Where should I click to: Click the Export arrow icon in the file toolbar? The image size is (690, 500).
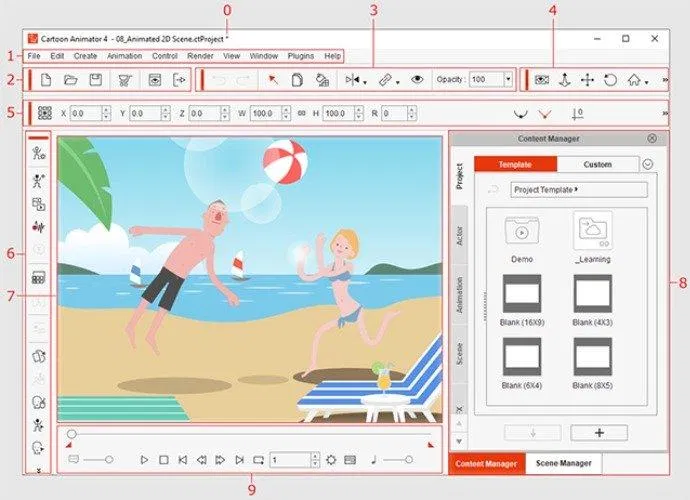pyautogui.click(x=179, y=80)
